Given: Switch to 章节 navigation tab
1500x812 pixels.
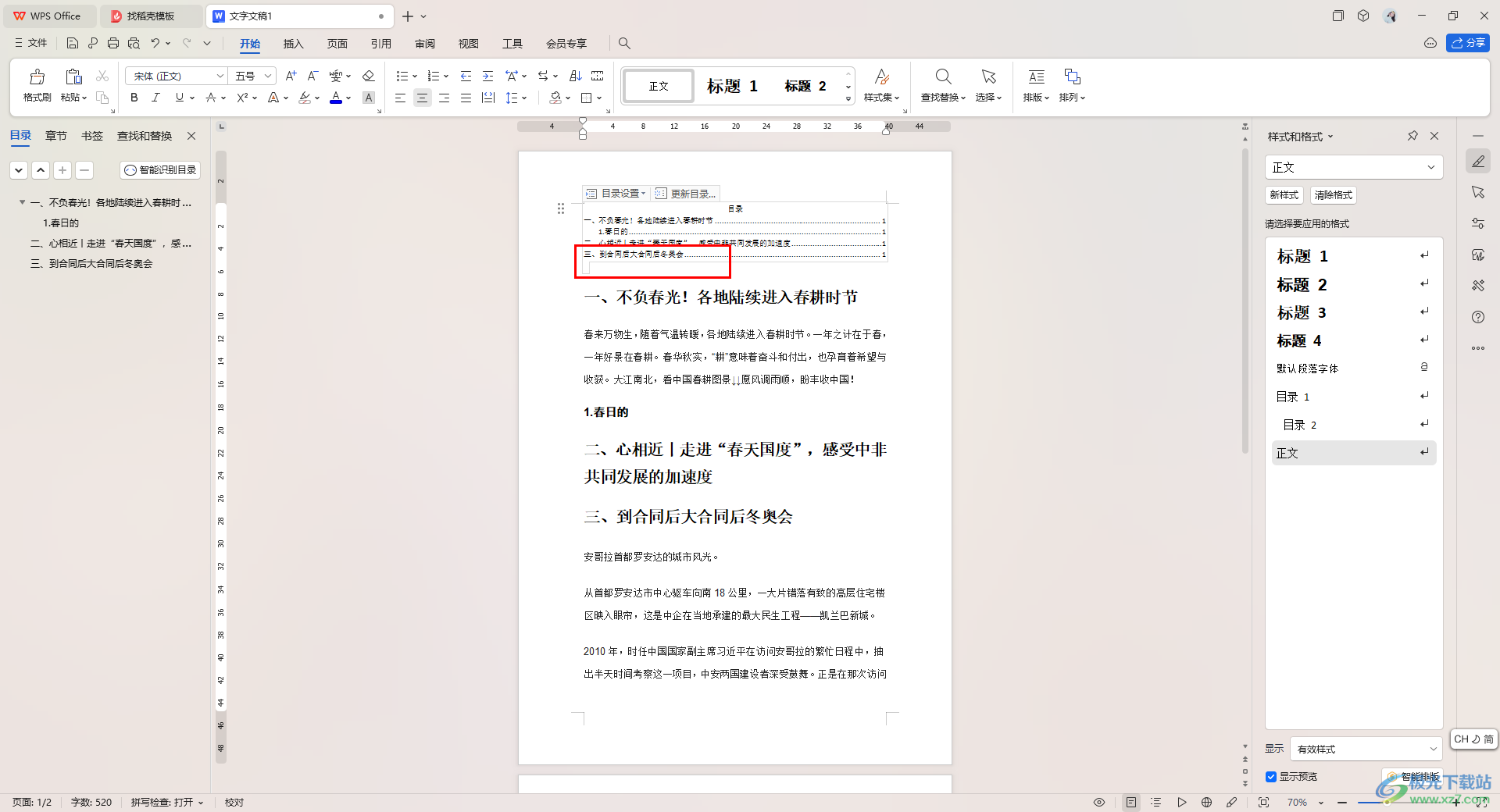Looking at the screenshot, I should pyautogui.click(x=56, y=136).
